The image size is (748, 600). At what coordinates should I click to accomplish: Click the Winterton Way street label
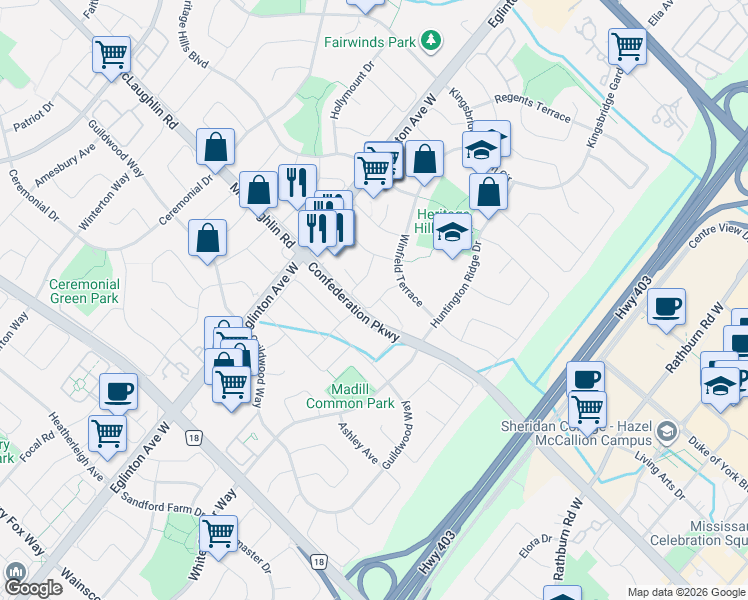(104, 202)
